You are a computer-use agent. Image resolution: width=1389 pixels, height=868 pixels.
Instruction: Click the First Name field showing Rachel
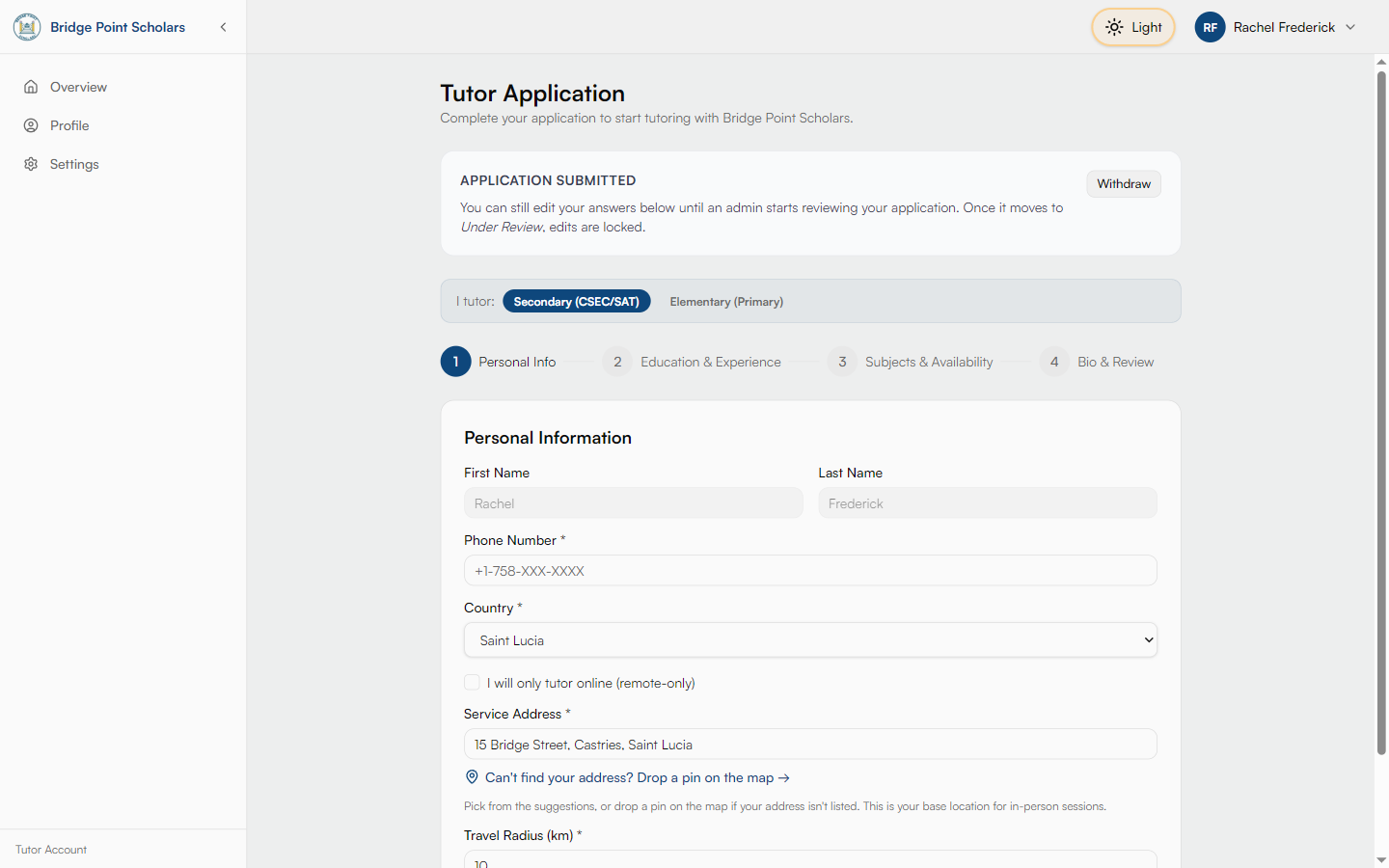pos(634,502)
